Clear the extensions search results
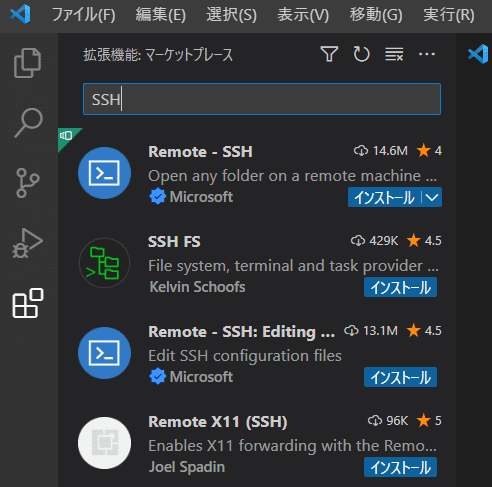The height and width of the screenshot is (487, 492). coord(394,54)
